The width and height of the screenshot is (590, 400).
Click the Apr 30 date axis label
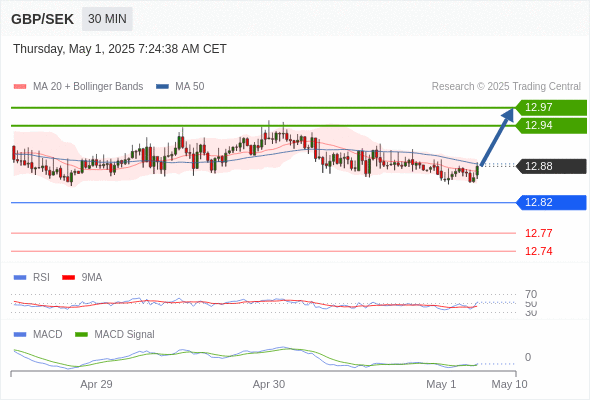(269, 385)
